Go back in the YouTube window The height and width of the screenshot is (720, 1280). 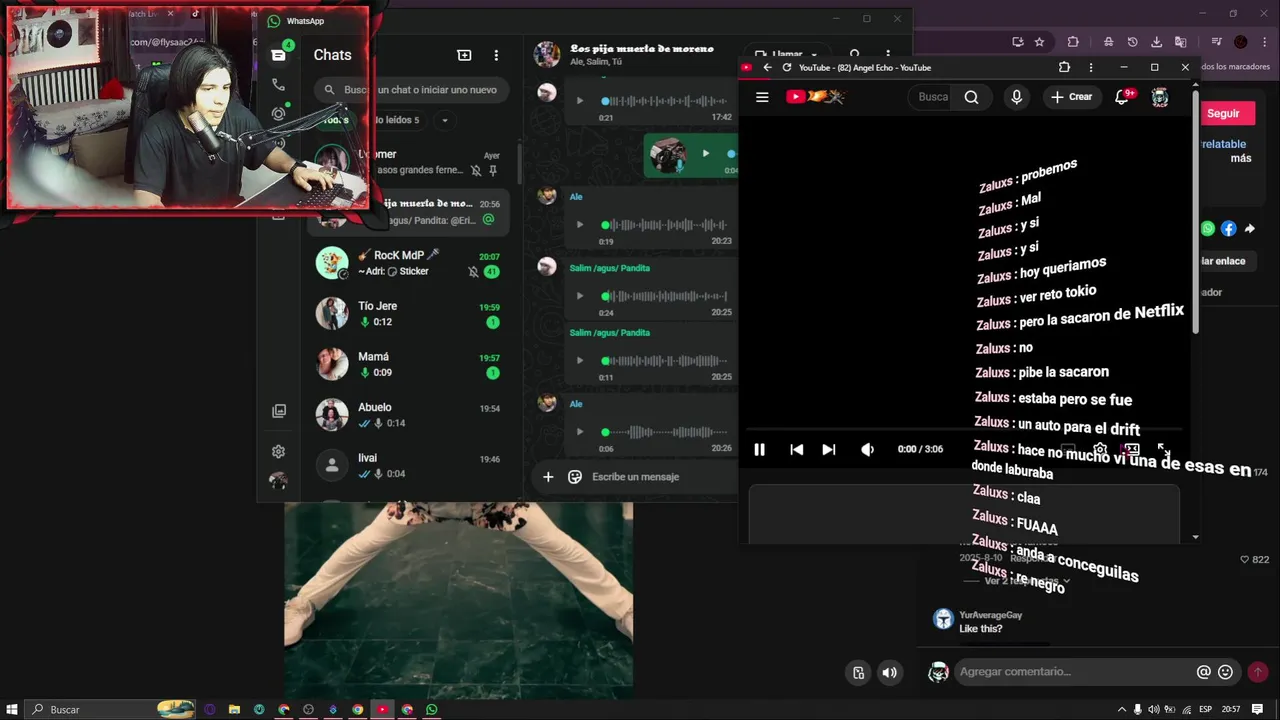pos(767,67)
